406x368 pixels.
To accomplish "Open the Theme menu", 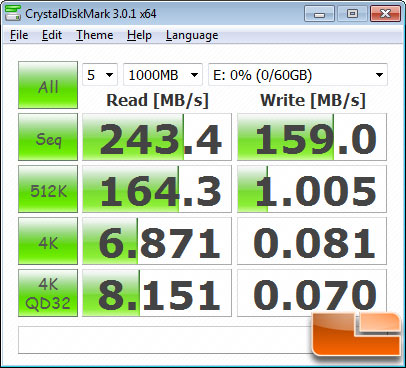I will [x=95, y=35].
